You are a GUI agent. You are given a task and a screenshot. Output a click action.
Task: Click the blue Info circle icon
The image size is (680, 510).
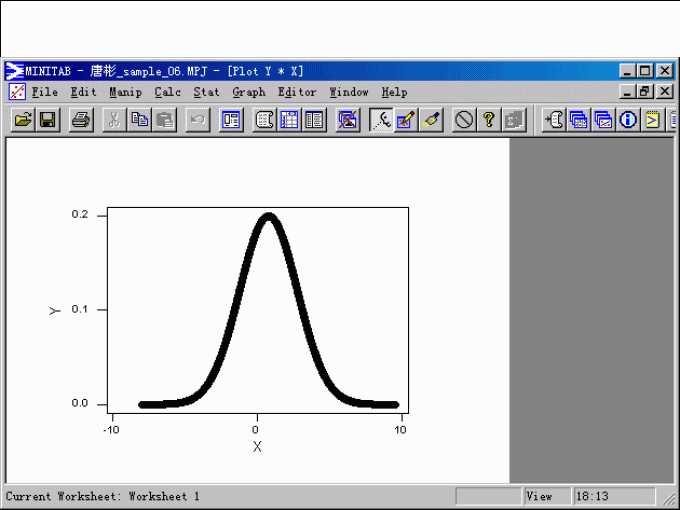pos(628,120)
